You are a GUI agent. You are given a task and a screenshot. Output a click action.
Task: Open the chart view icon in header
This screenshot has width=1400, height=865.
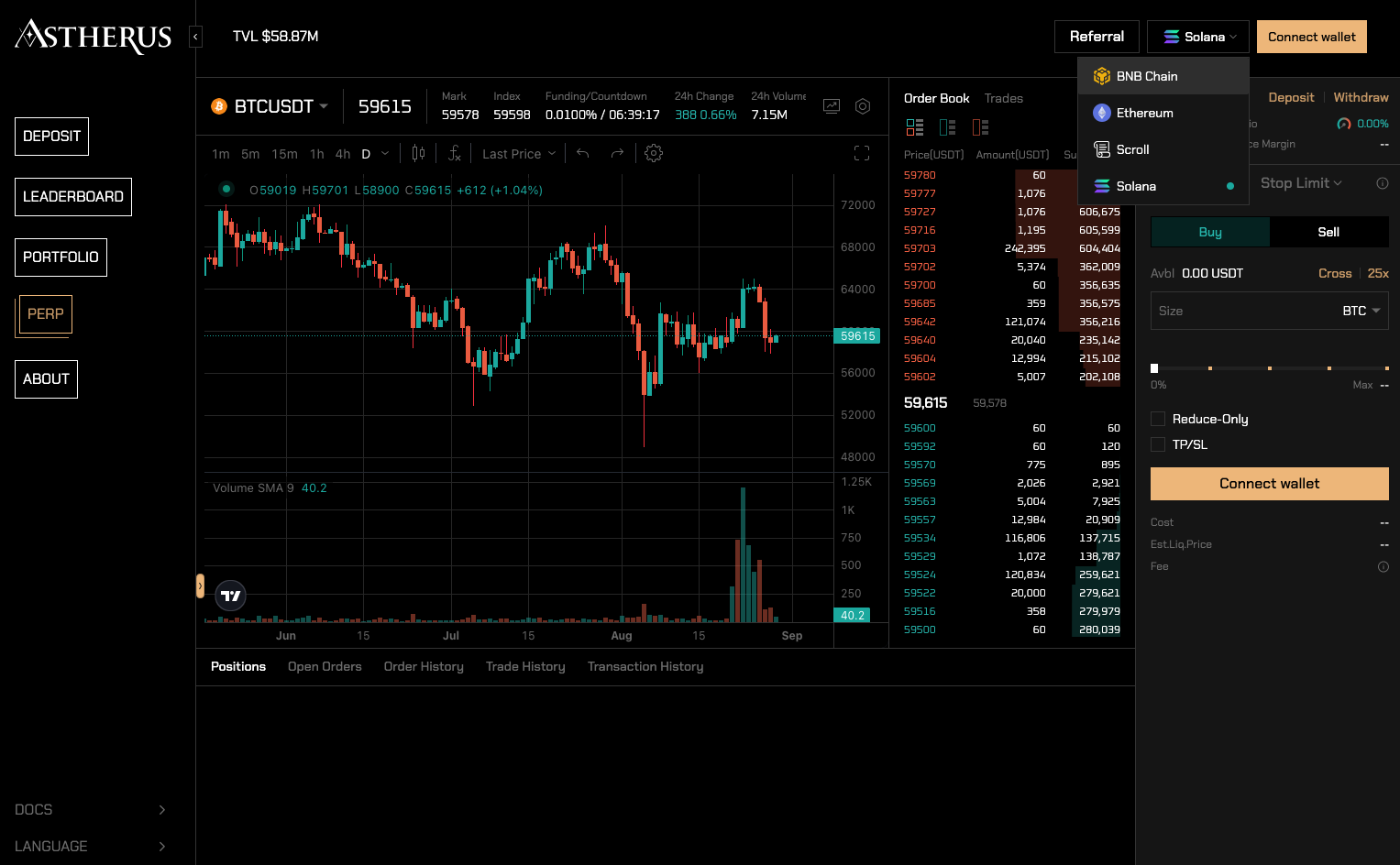pyautogui.click(x=832, y=106)
